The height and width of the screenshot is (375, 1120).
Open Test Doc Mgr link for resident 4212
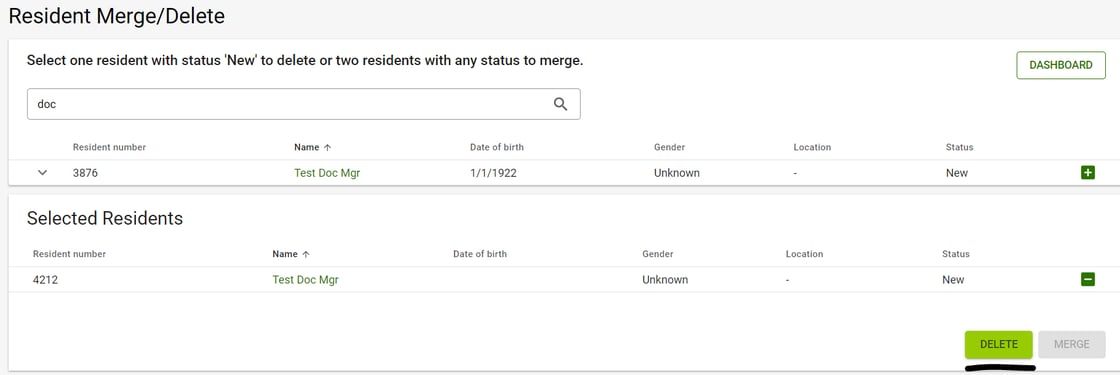click(x=306, y=280)
